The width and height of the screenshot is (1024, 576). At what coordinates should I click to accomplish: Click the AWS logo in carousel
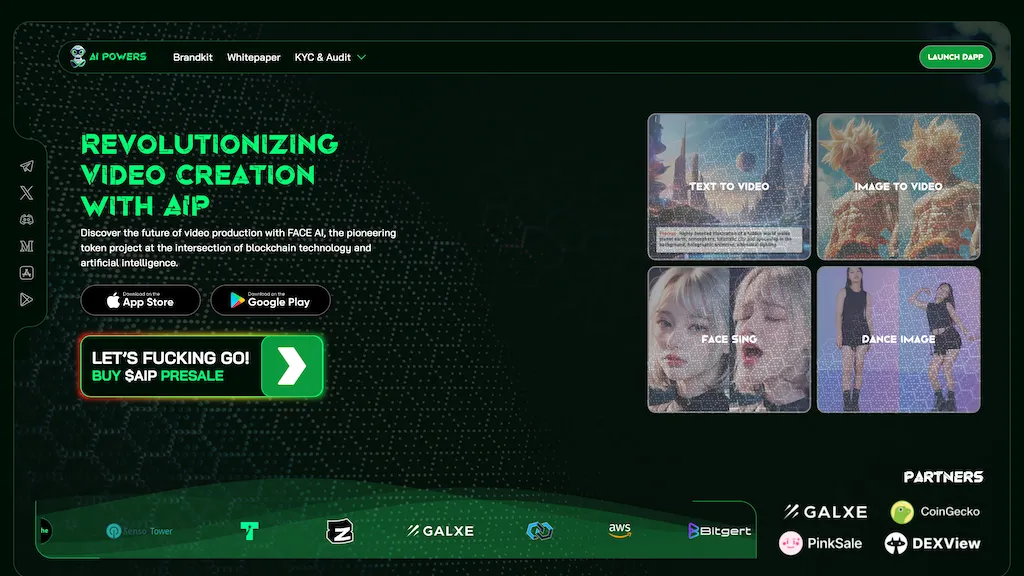620,530
